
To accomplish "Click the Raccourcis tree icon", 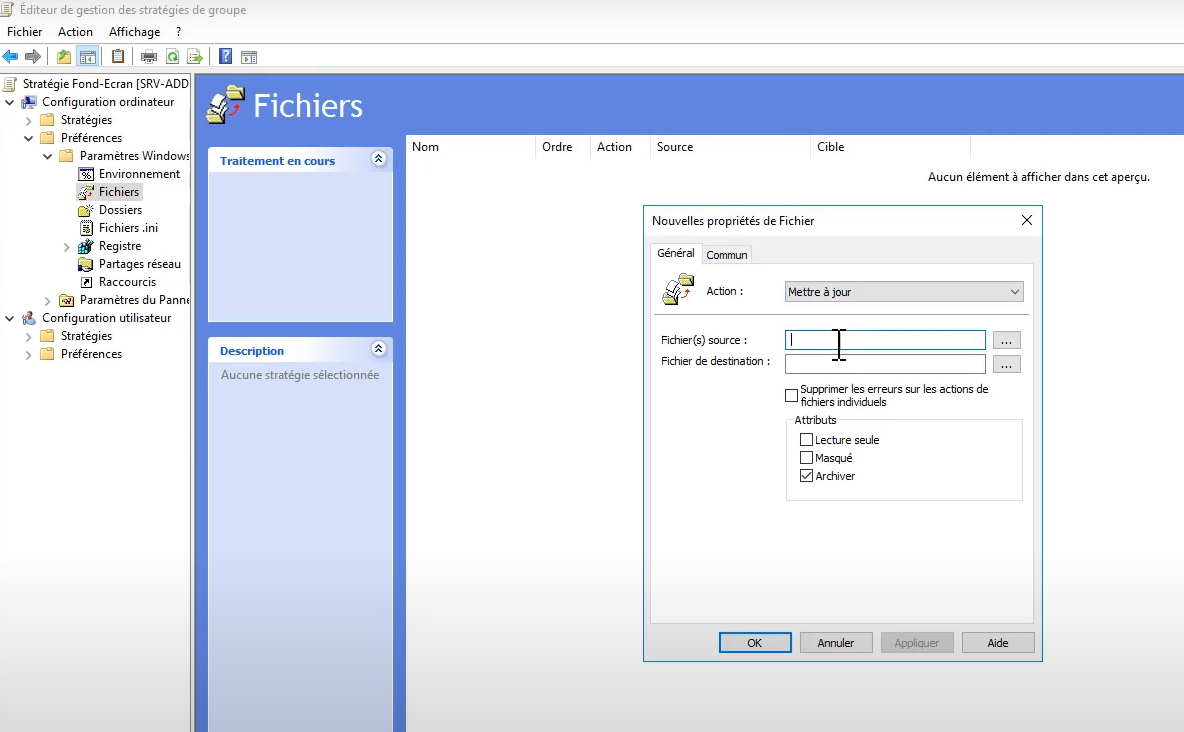I will pyautogui.click(x=86, y=282).
